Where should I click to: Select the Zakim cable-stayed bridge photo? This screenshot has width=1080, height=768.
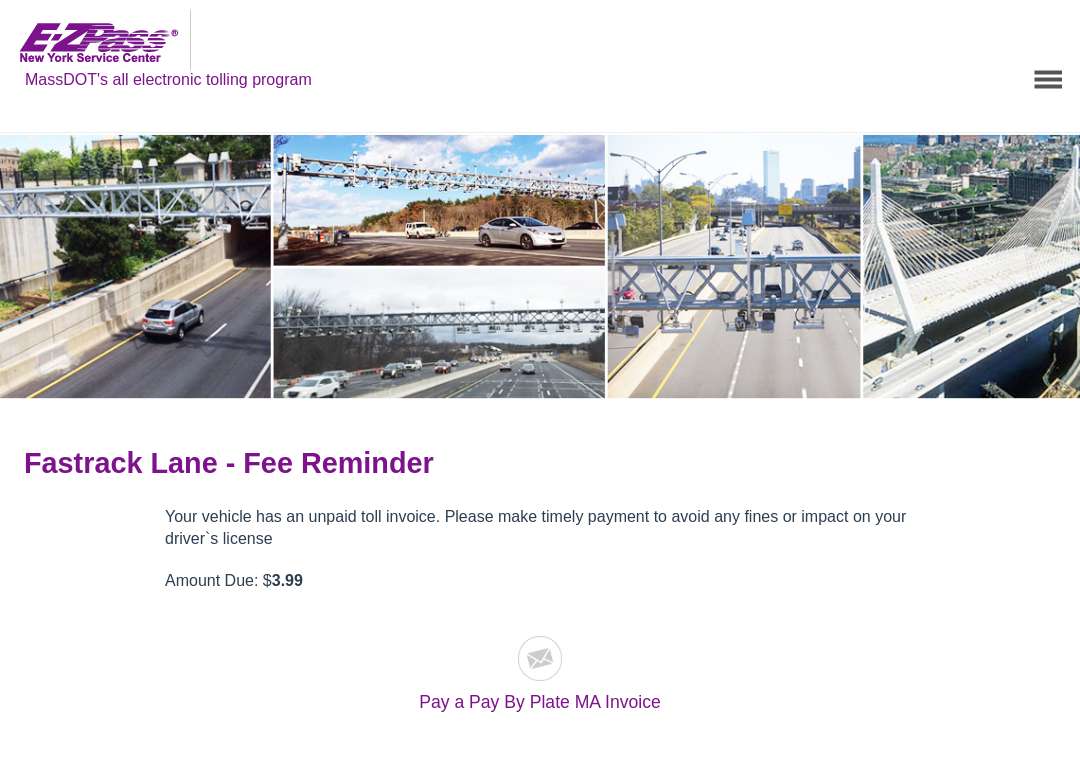coord(971,266)
